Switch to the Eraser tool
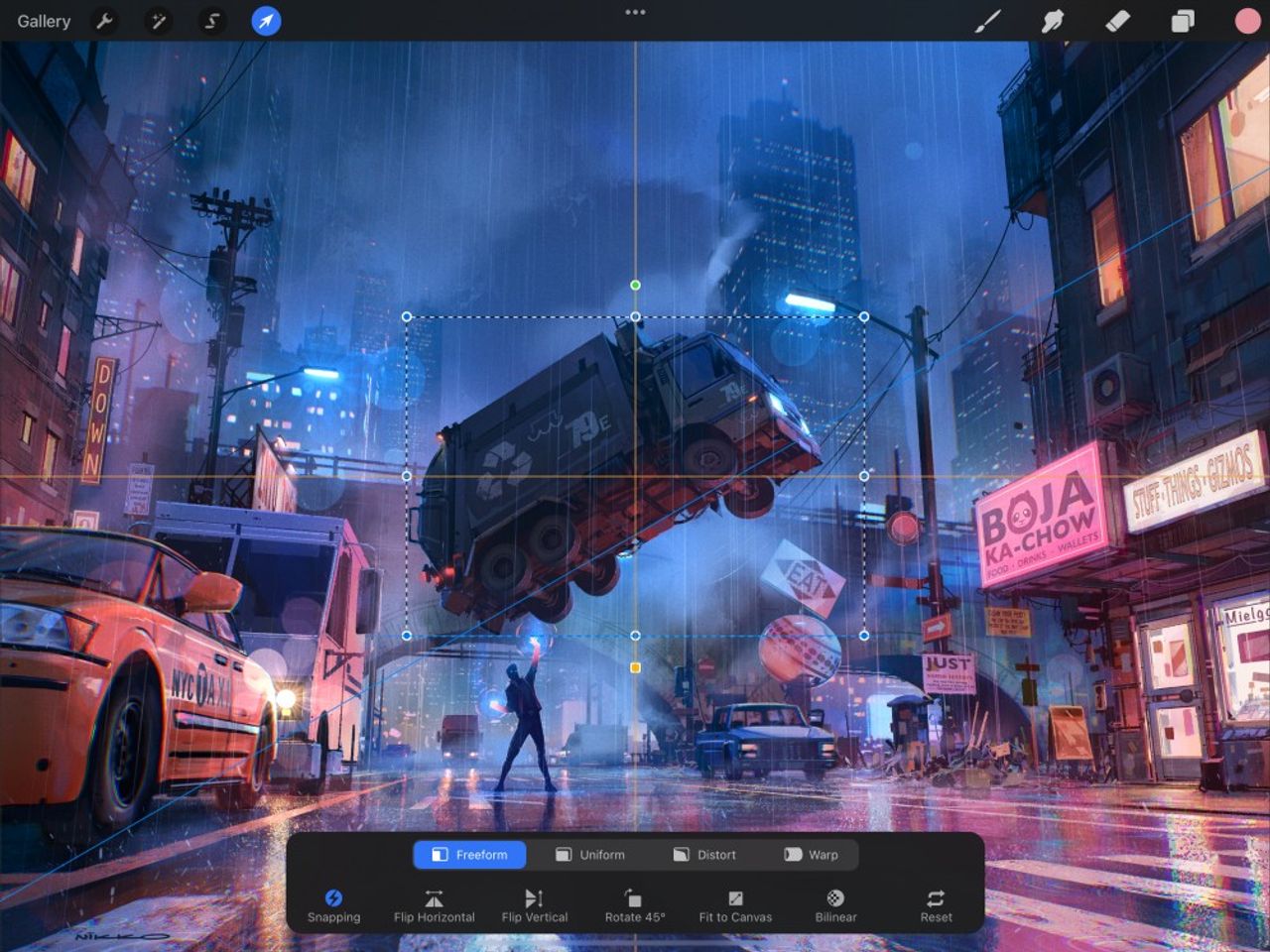 [x=1115, y=21]
